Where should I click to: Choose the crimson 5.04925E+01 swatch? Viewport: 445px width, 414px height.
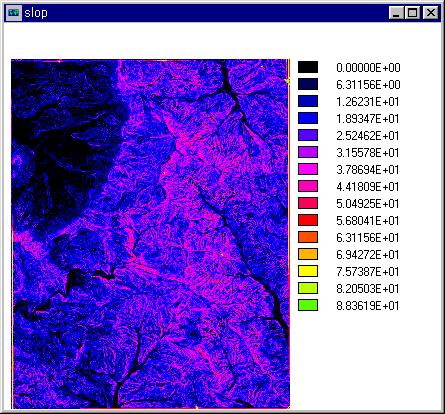[x=308, y=203]
